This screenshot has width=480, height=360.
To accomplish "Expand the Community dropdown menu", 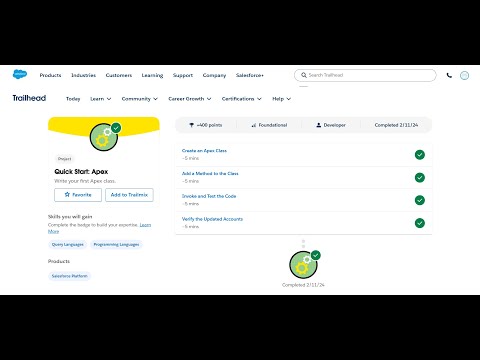I will [140, 99].
